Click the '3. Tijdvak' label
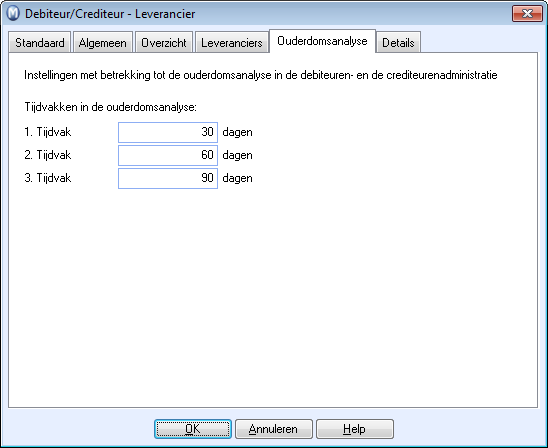This screenshot has height=448, width=548. point(48,178)
